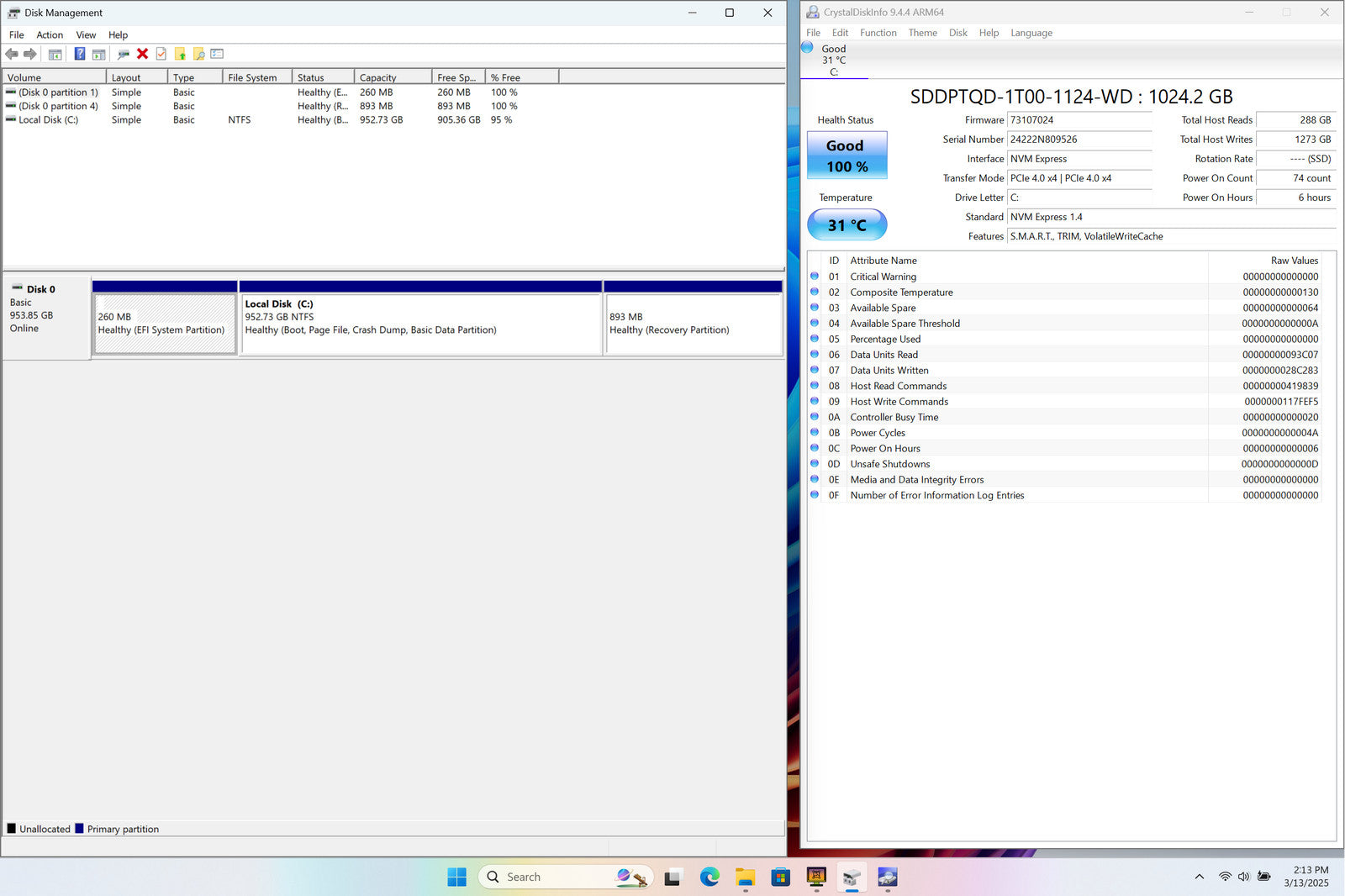
Task: Click the folder with magnifier toolbar icon
Action: click(199, 54)
